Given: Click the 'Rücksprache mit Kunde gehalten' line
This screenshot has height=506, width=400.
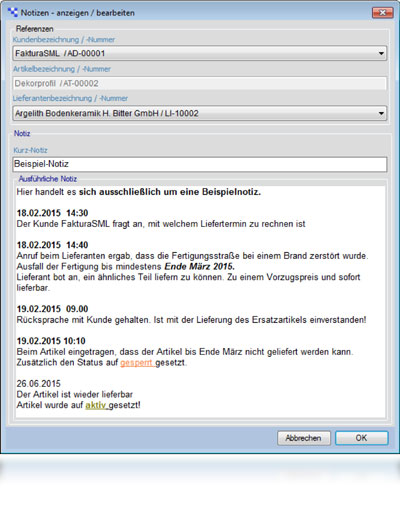Looking at the screenshot, I should (191, 320).
